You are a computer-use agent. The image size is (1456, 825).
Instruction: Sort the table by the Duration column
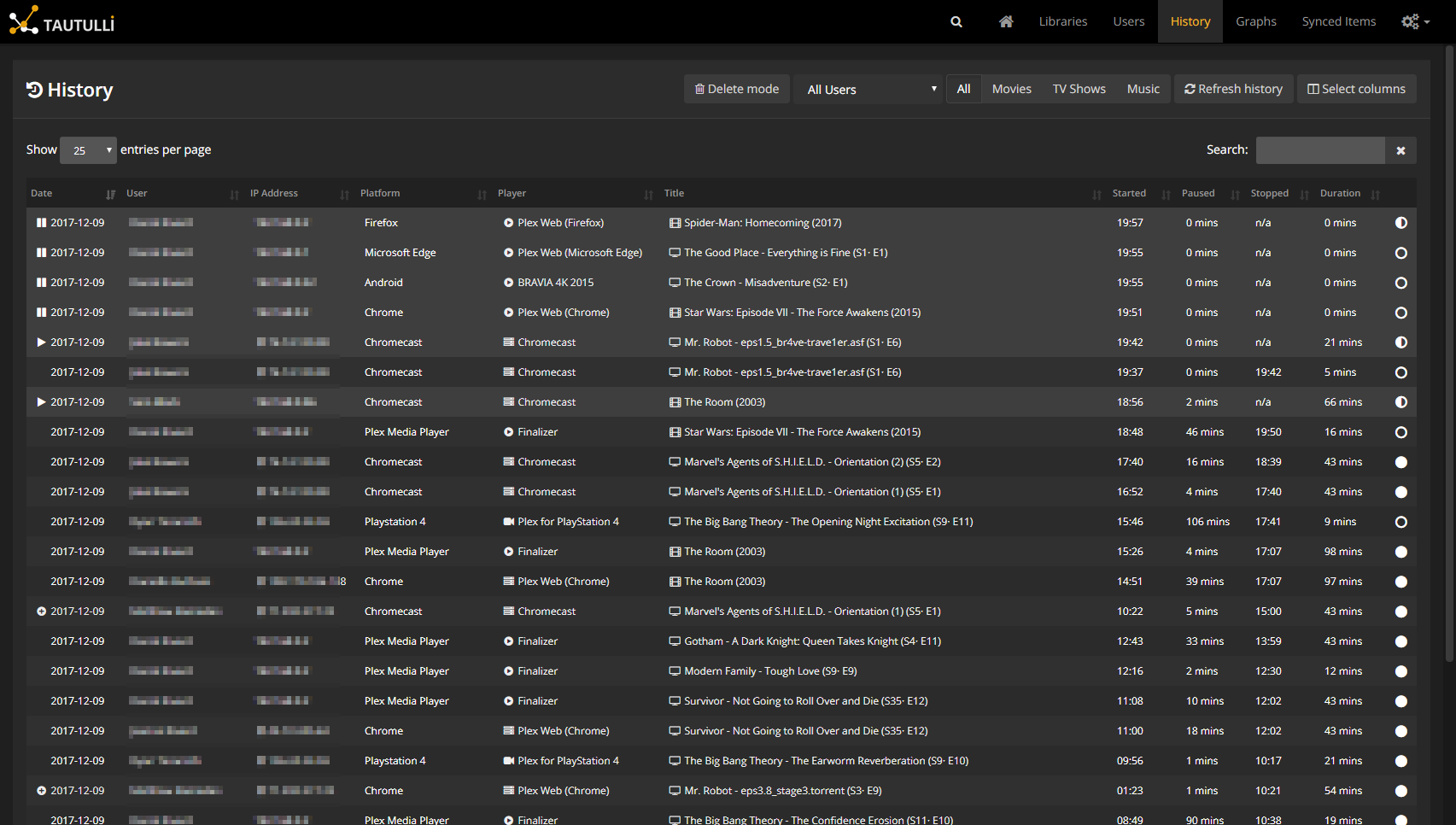1340,193
